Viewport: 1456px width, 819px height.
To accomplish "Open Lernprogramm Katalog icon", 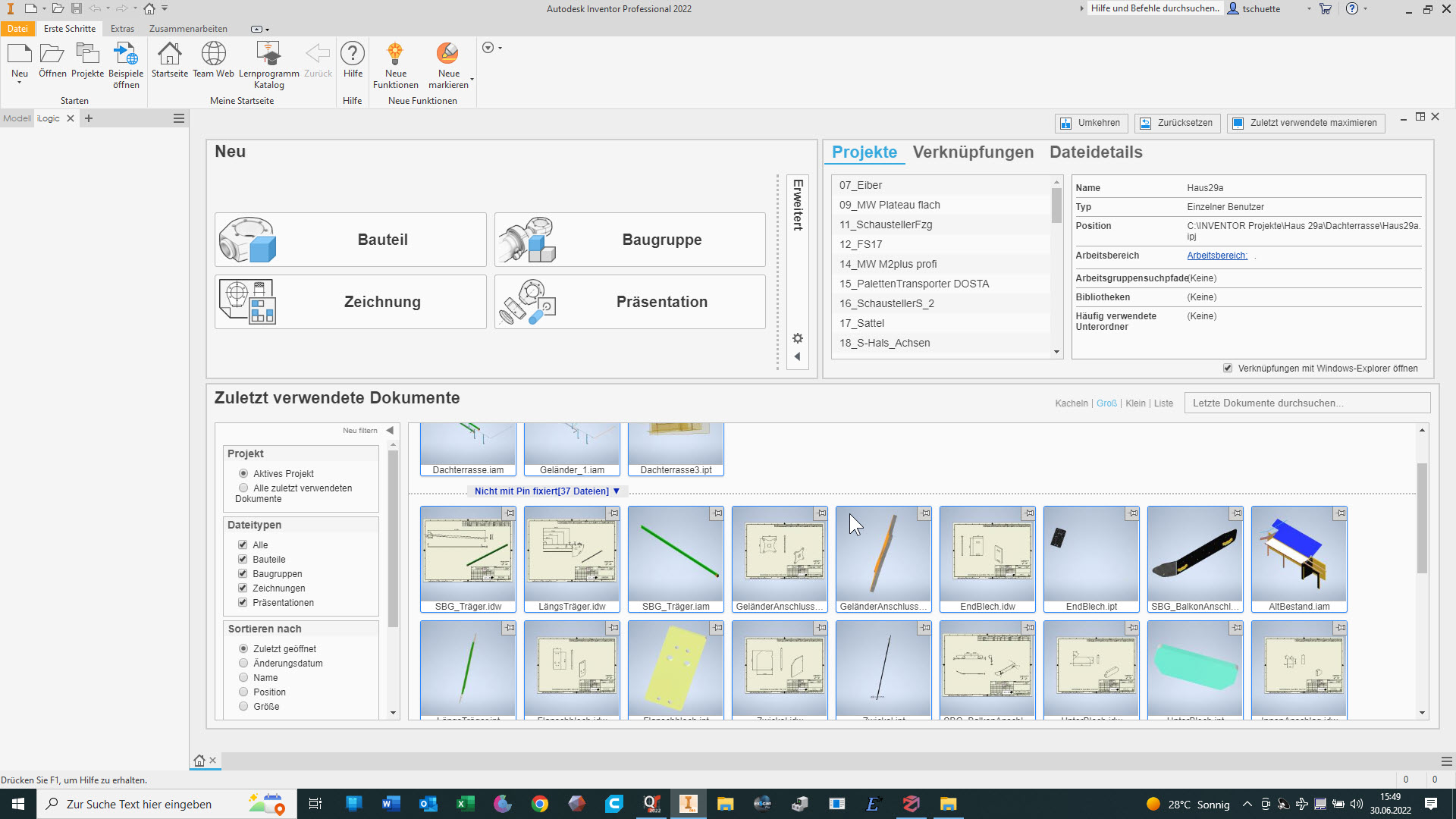I will pos(268,55).
